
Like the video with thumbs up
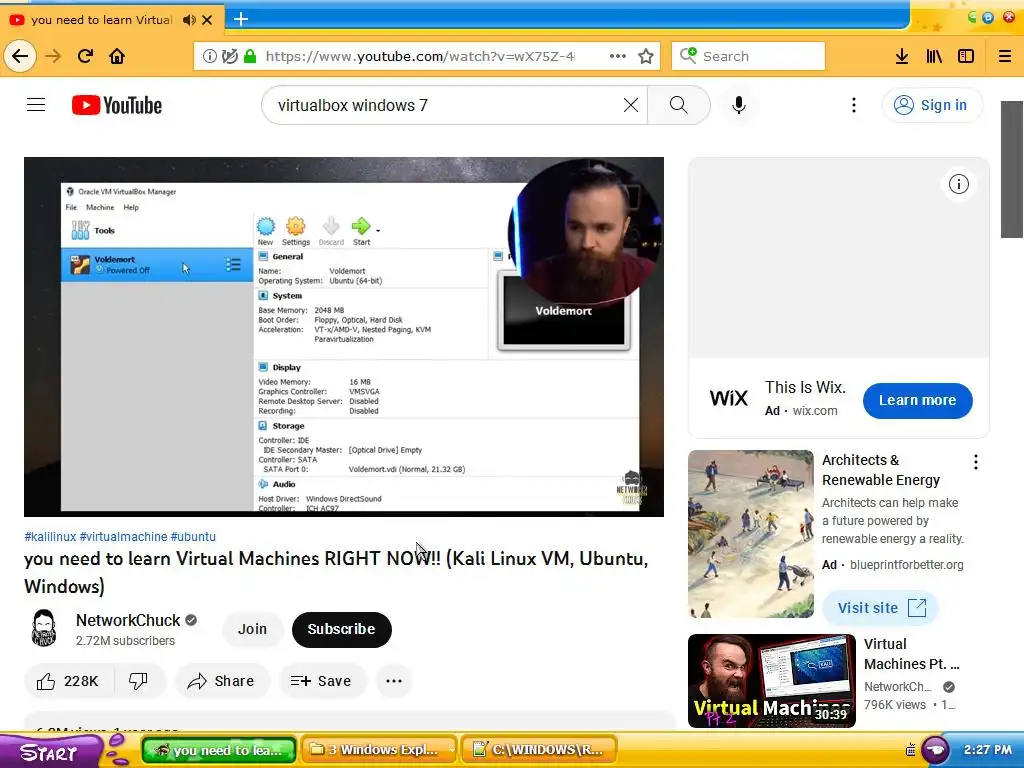tap(69, 681)
